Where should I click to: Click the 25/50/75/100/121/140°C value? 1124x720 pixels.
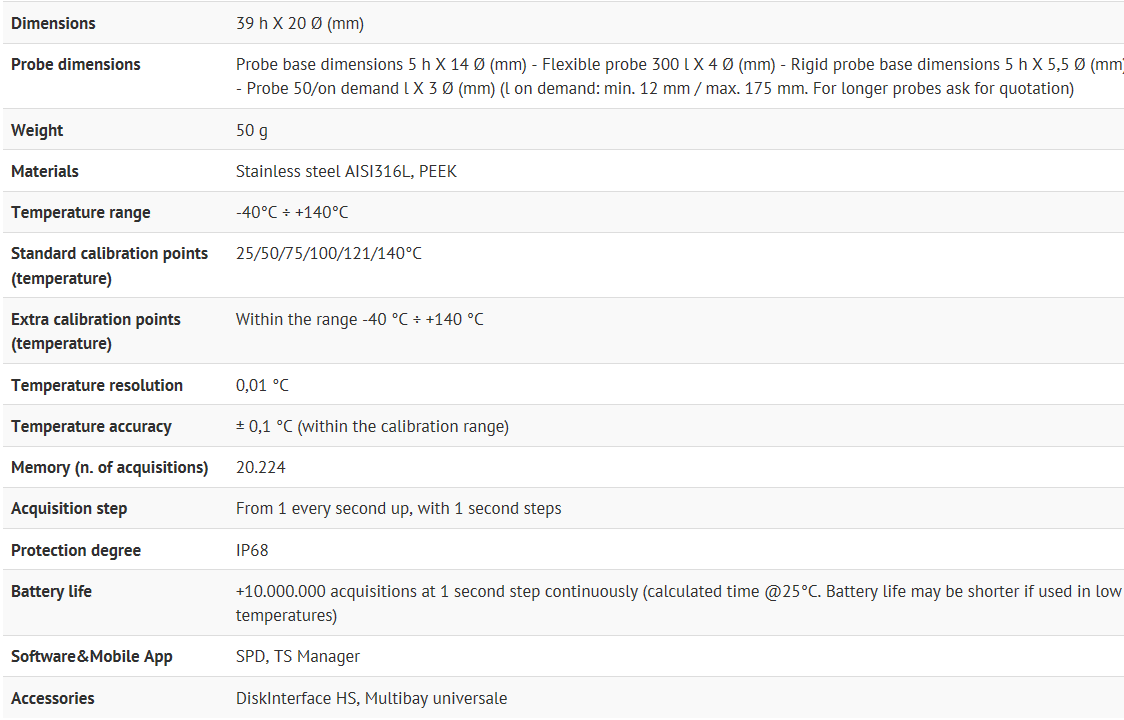(329, 253)
